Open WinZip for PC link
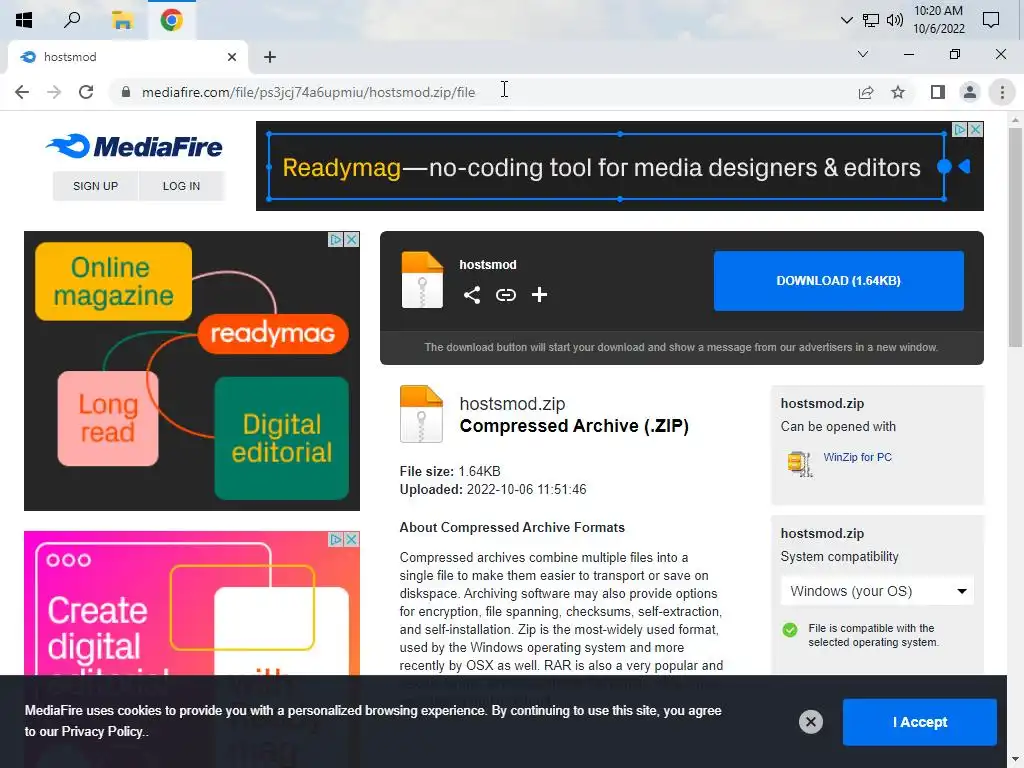This screenshot has width=1024, height=768. [857, 457]
